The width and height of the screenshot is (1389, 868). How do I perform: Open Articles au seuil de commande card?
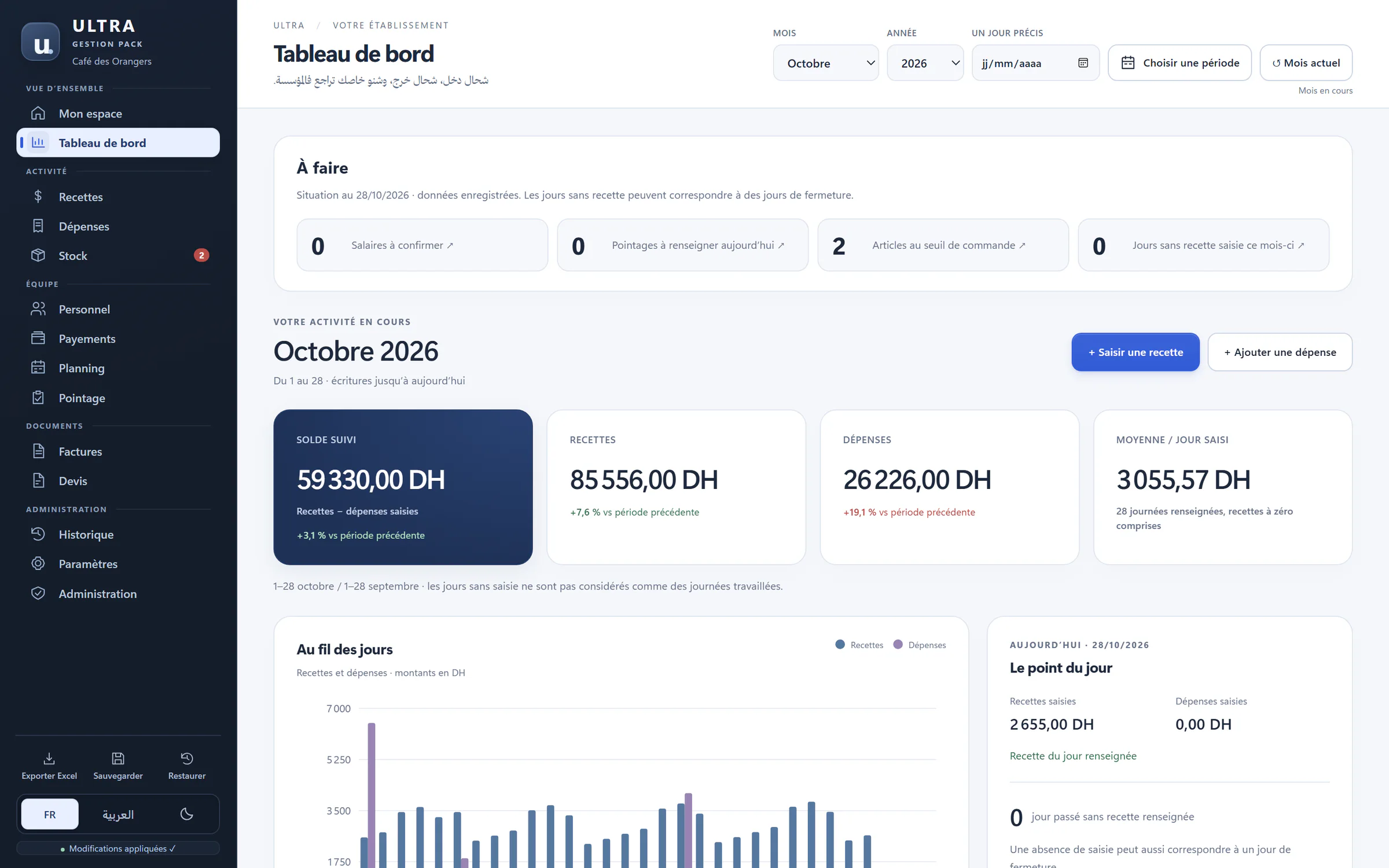coord(943,245)
